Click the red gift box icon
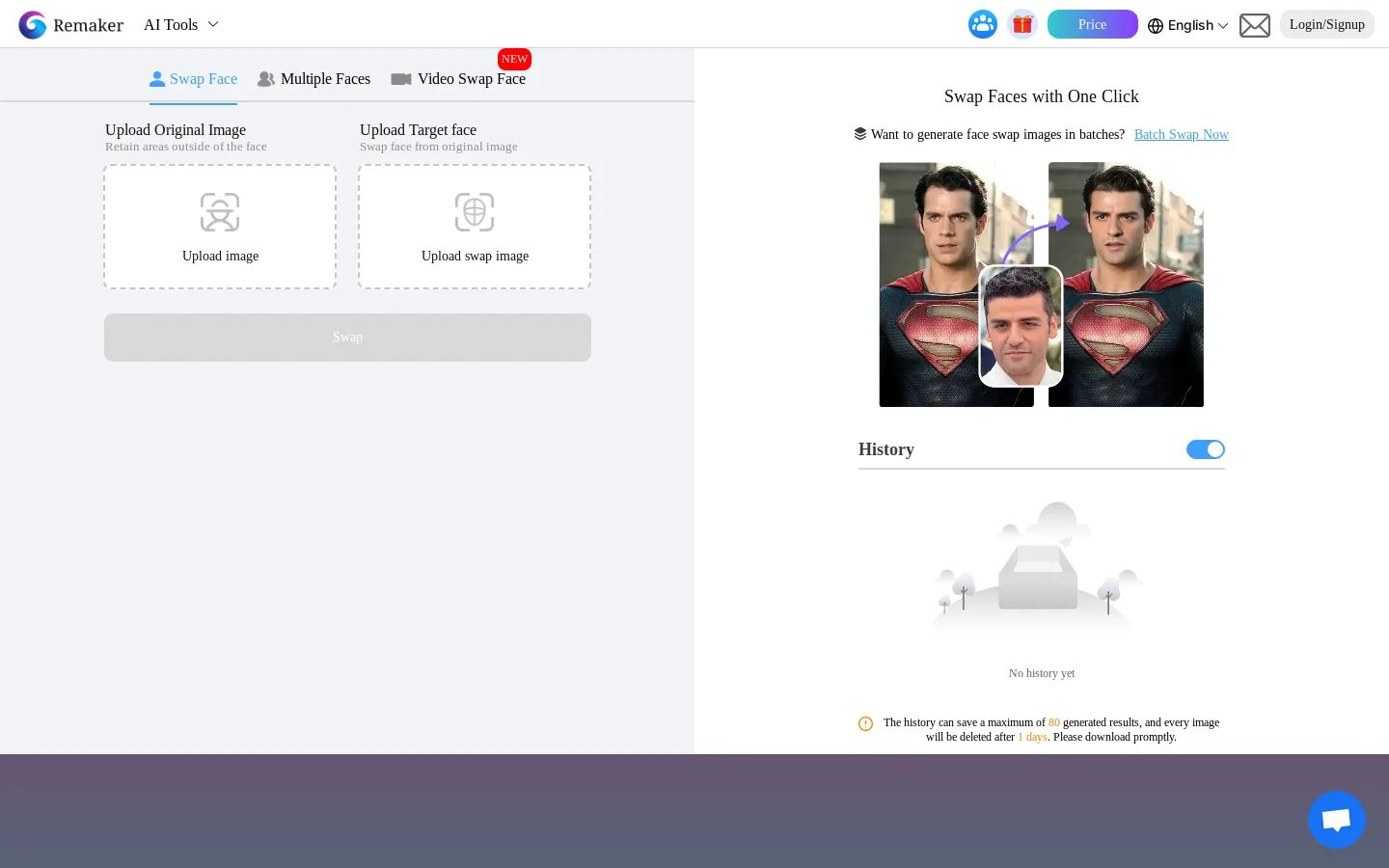1389x868 pixels. click(1022, 24)
